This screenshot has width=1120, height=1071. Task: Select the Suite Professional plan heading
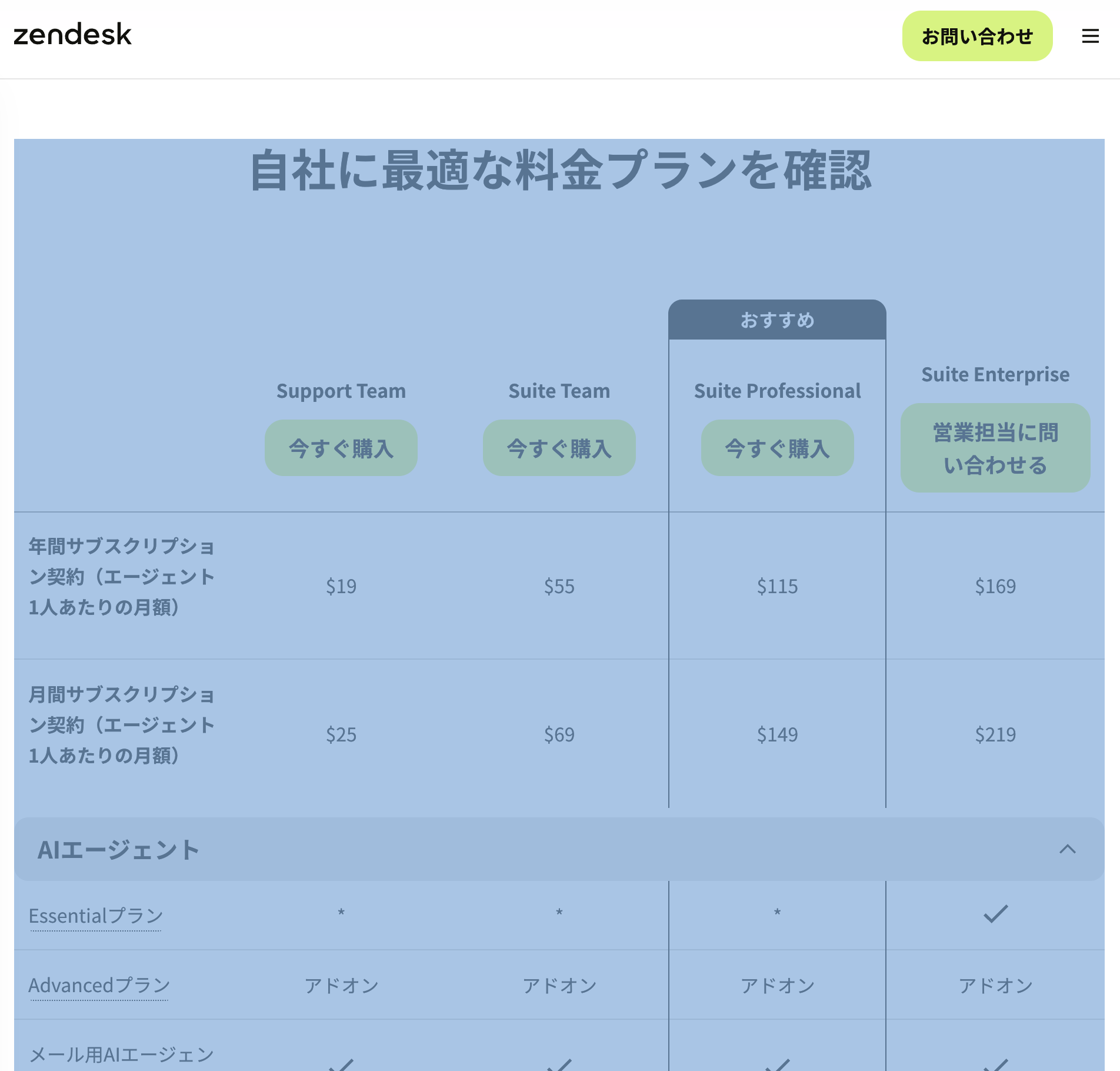[x=777, y=391]
